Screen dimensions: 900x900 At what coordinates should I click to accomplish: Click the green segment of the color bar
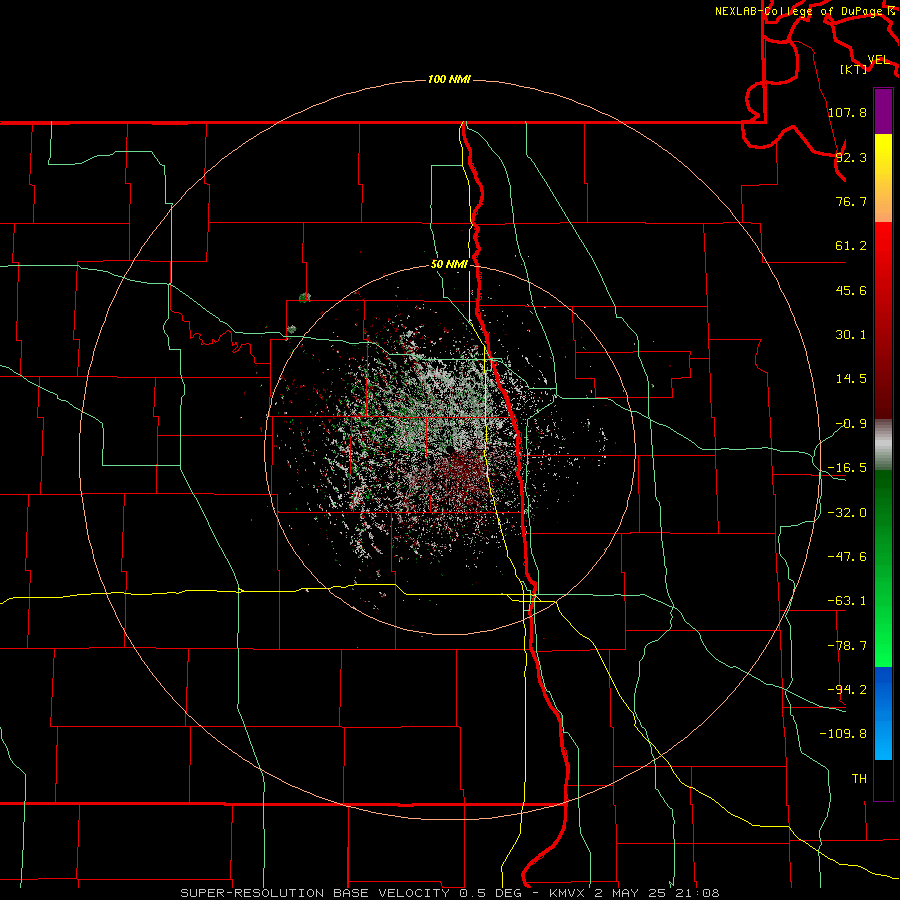click(883, 568)
